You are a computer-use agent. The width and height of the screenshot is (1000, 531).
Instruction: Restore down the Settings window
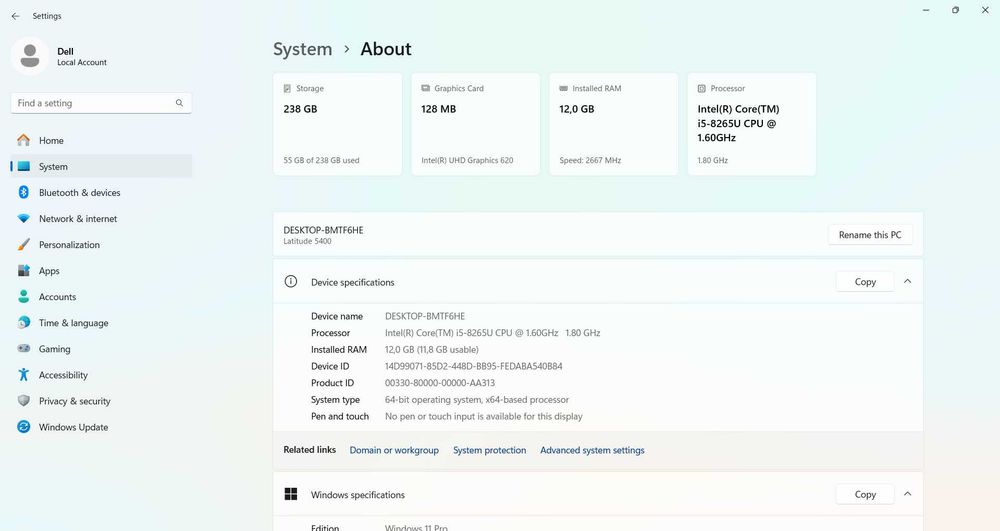955,10
